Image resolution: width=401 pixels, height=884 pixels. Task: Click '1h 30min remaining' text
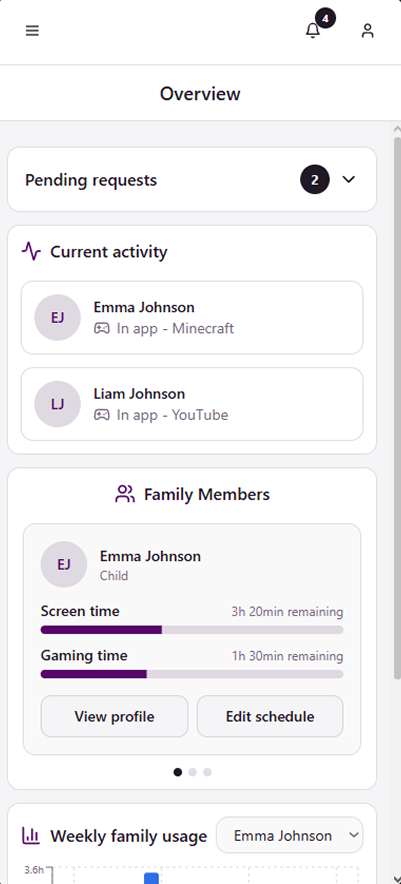(287, 656)
